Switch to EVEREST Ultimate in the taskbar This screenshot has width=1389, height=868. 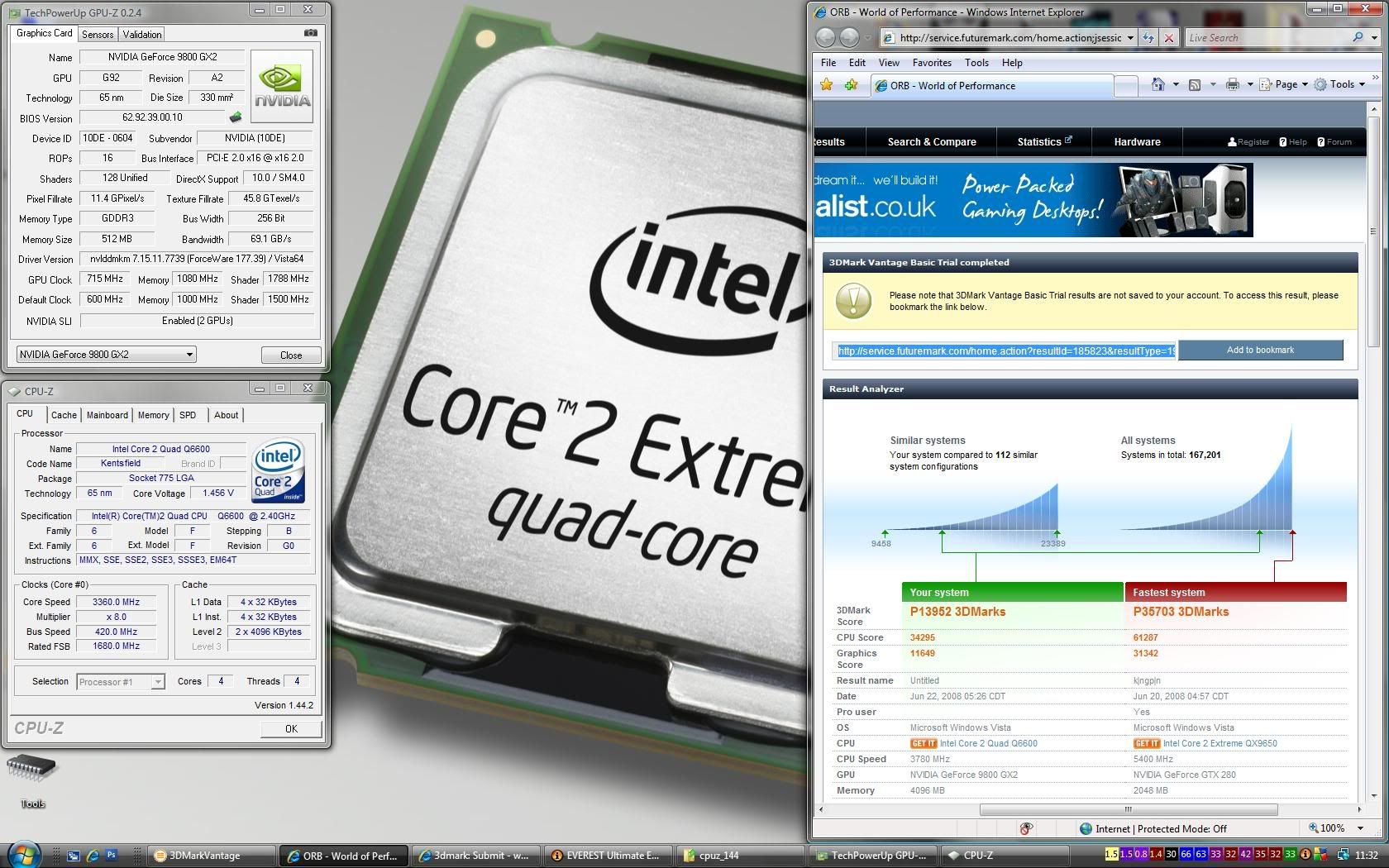[x=609, y=856]
